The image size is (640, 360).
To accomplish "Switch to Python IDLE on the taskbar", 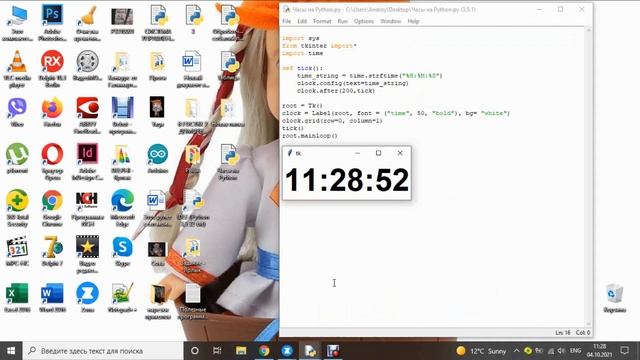I will (x=310, y=351).
